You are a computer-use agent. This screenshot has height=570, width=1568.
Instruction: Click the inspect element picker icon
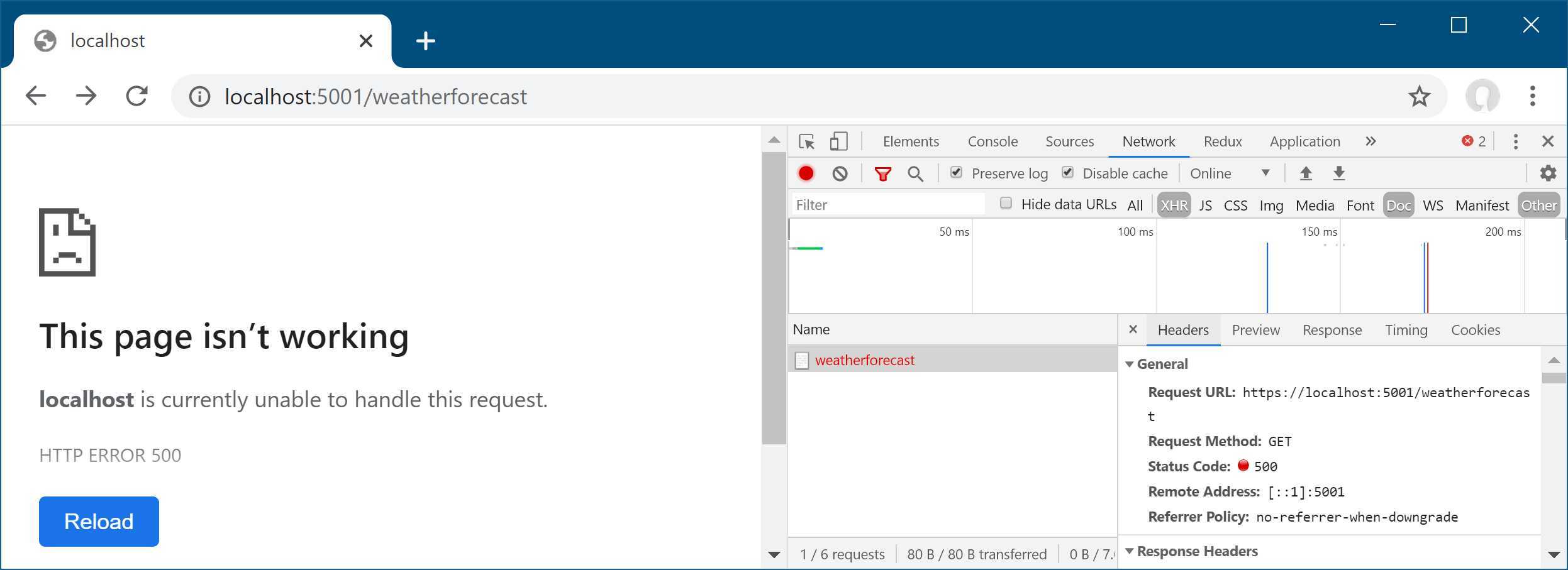coord(807,141)
